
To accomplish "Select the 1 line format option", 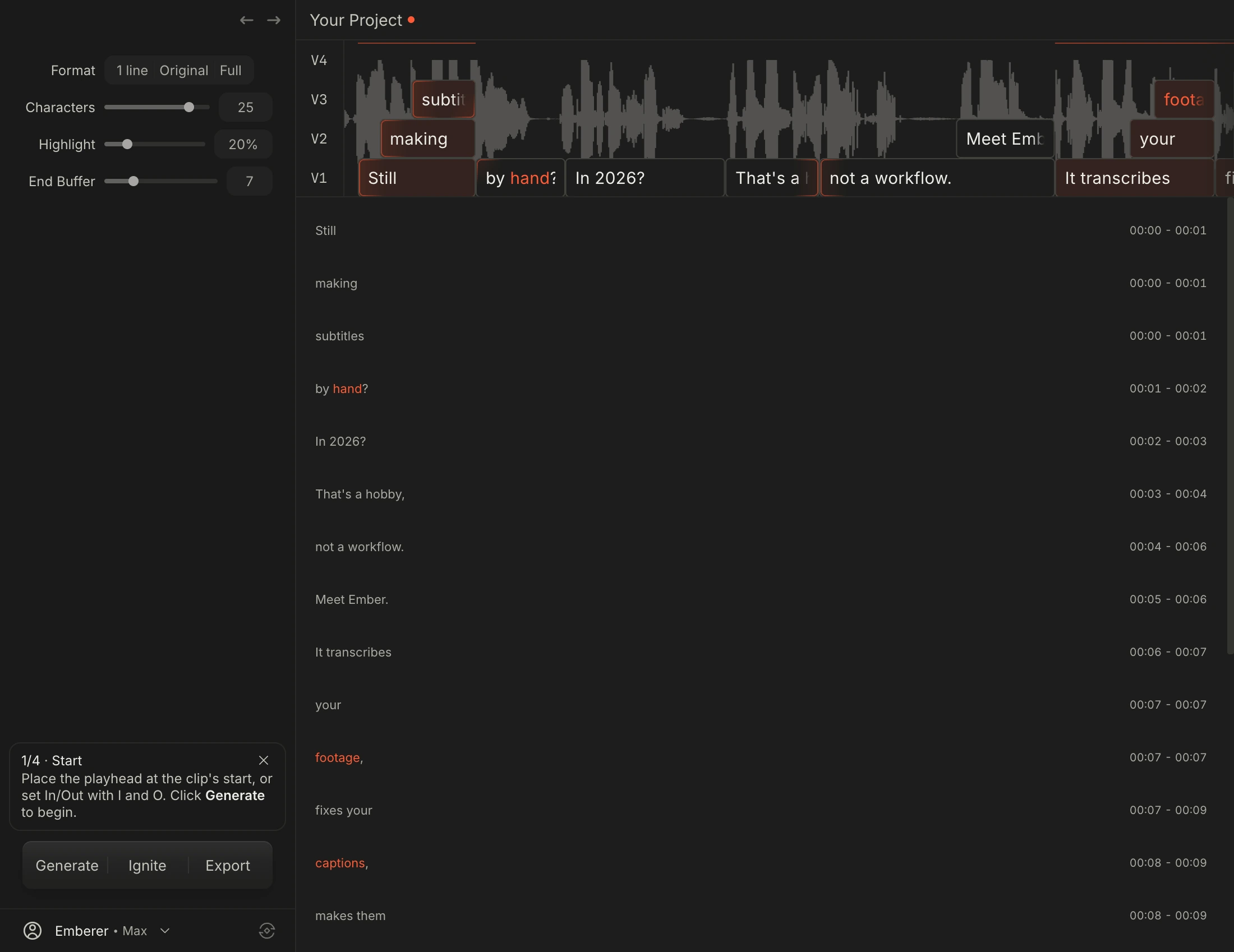I will pos(132,71).
